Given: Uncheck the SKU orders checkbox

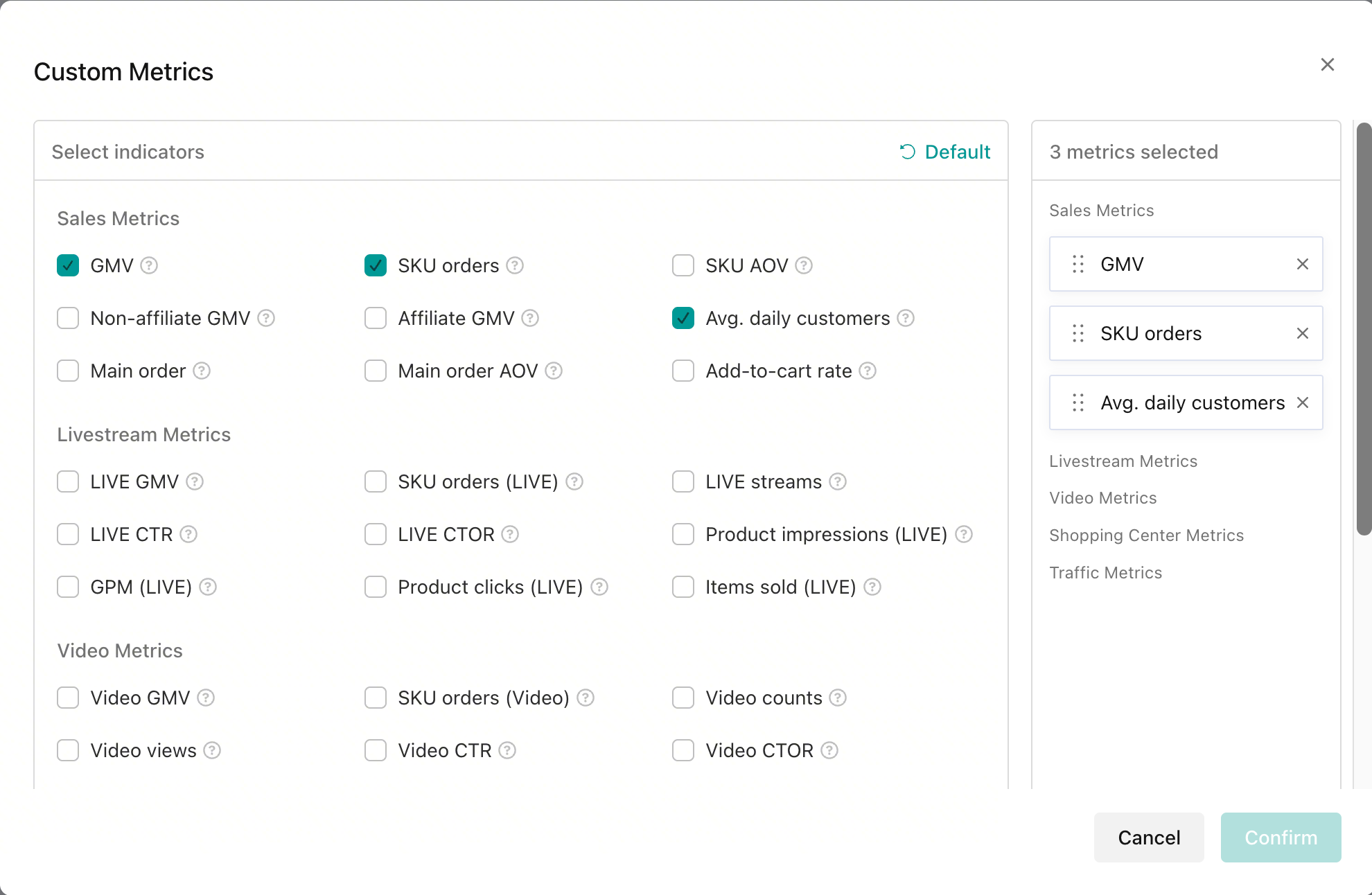Looking at the screenshot, I should (376, 265).
